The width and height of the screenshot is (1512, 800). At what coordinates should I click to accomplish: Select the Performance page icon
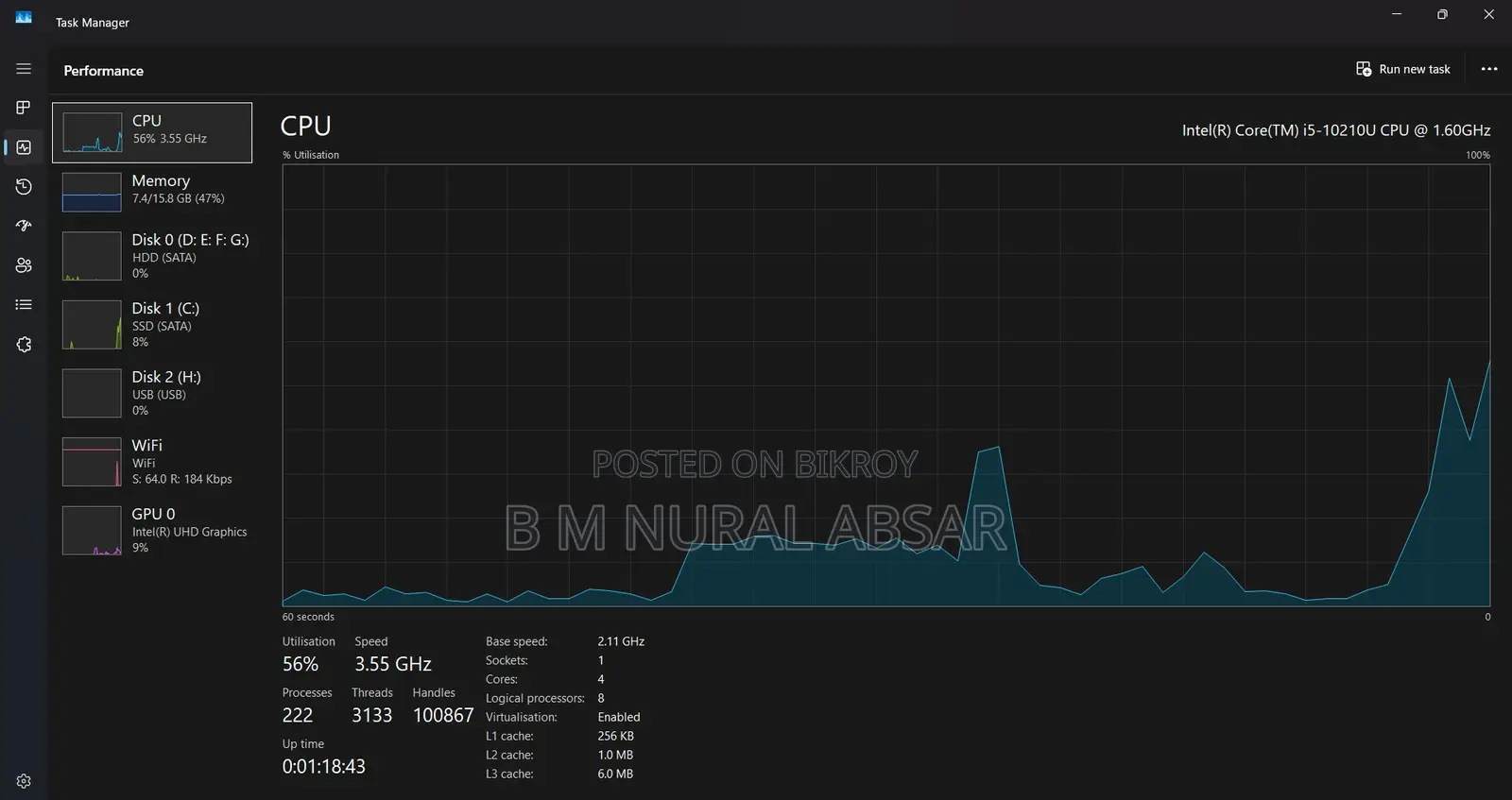[24, 147]
